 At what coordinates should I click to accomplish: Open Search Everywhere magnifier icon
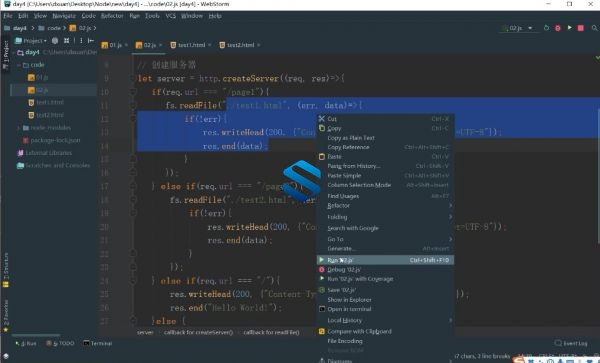coord(594,28)
